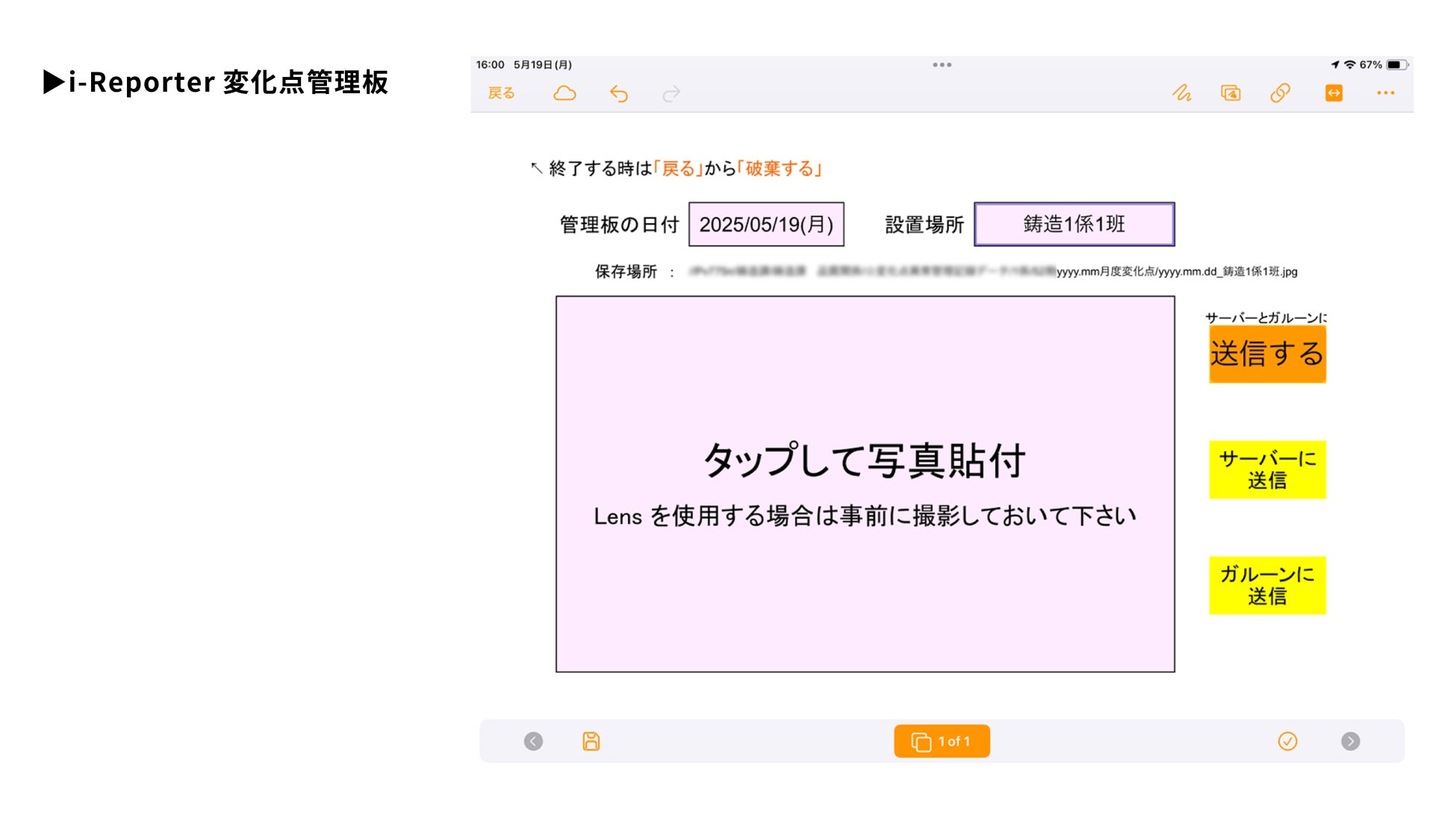This screenshot has width=1456, height=819.
Task: Click the undo arrow icon
Action: (618, 93)
